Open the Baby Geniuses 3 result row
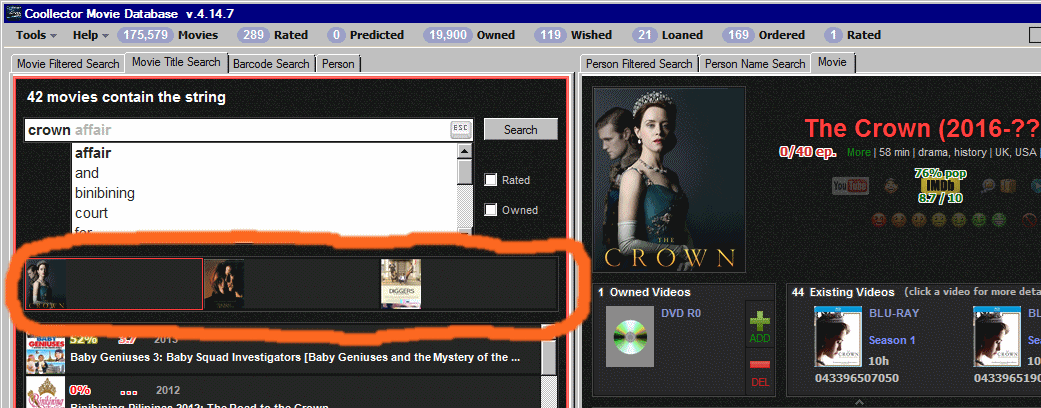This screenshot has height=408, width=1041. pyautogui.click(x=283, y=350)
